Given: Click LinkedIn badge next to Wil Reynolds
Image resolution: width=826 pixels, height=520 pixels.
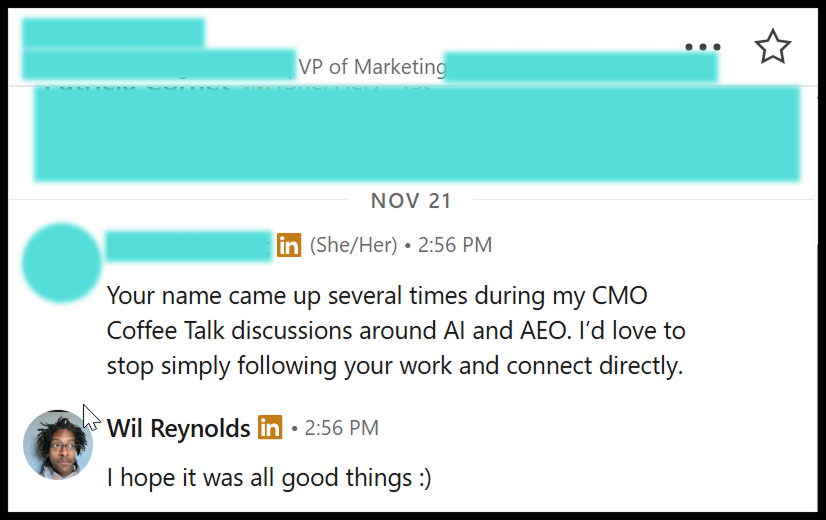Looking at the screenshot, I should coord(270,428).
